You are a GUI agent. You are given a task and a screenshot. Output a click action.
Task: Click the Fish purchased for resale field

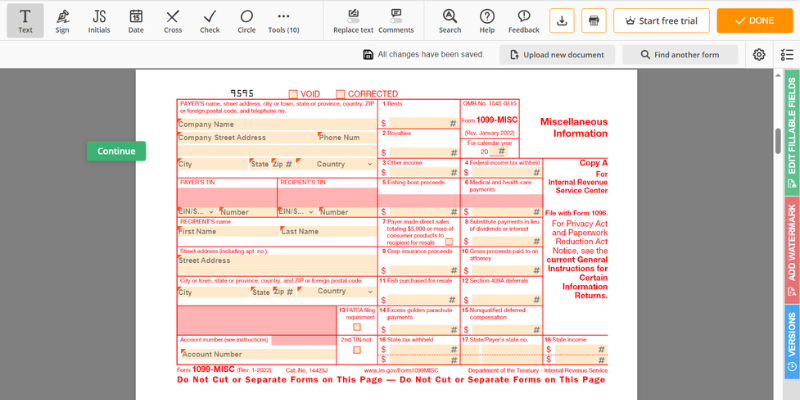click(423, 300)
